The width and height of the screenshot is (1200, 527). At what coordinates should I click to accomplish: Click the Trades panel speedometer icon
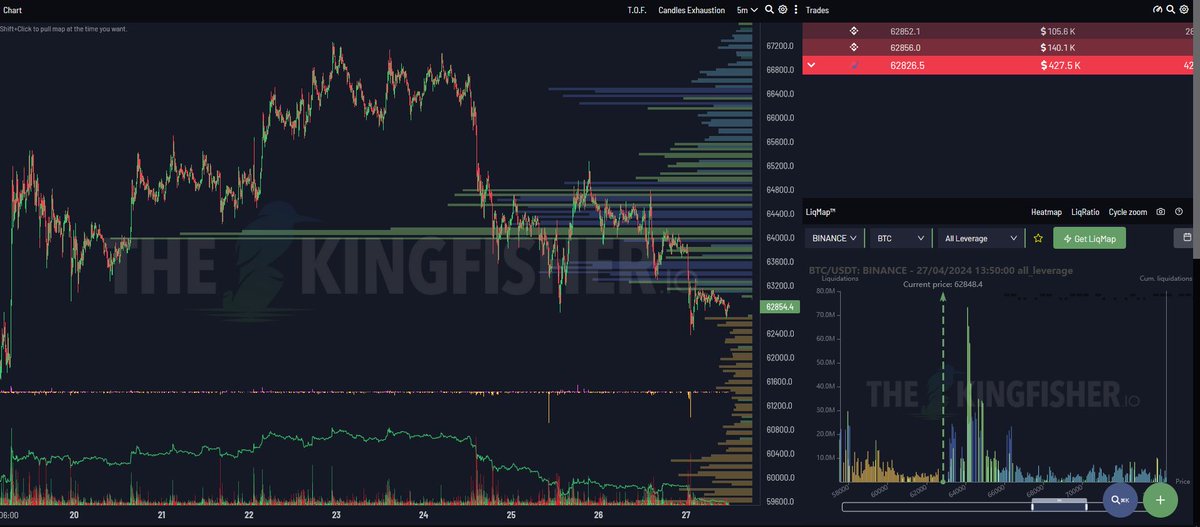coord(1158,9)
